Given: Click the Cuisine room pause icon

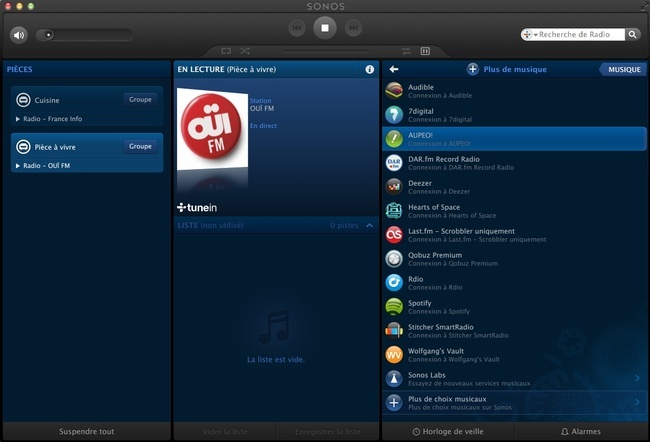Looking at the screenshot, I should (23, 100).
